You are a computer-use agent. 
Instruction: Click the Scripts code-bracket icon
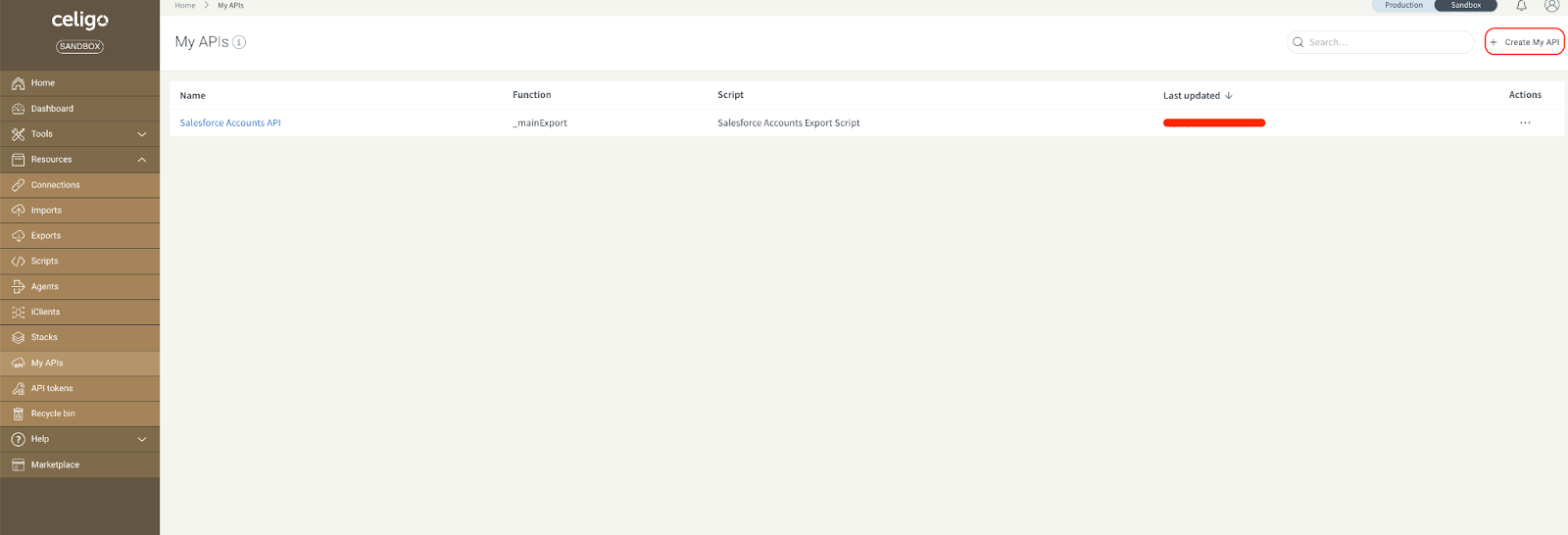(x=18, y=262)
